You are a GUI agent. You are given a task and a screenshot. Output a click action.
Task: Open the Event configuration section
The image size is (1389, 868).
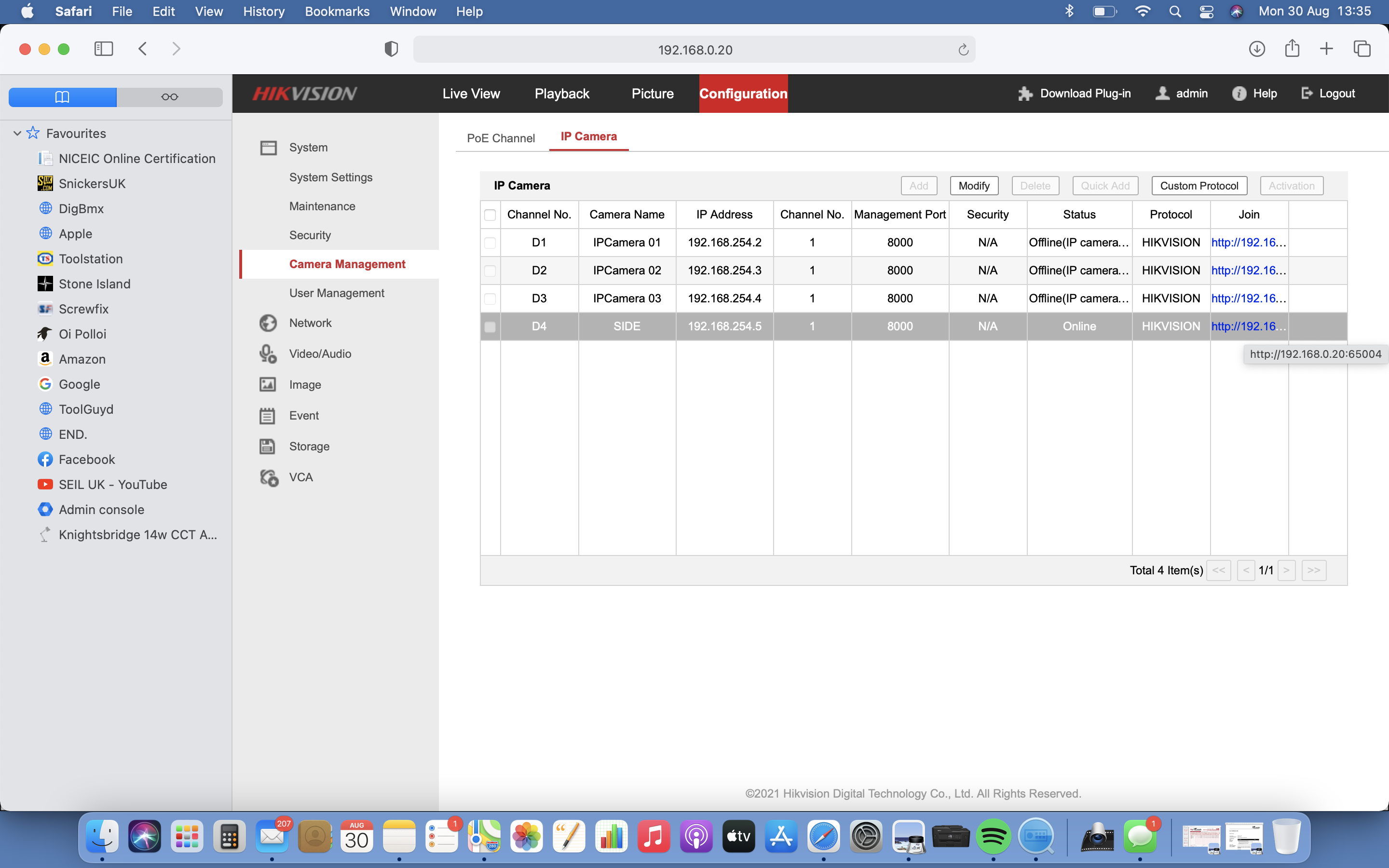[x=304, y=415]
